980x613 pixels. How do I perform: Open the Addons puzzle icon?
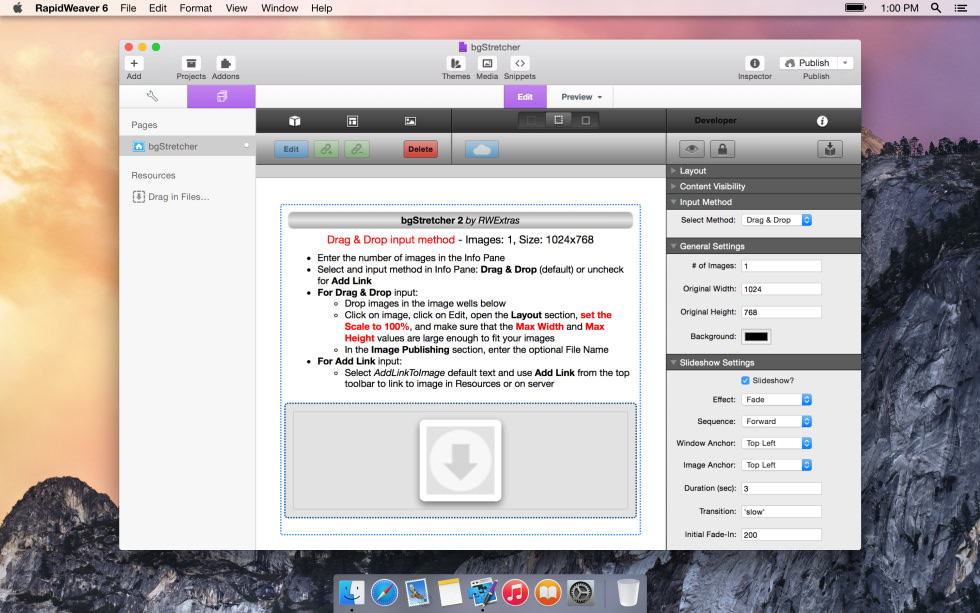pos(226,63)
